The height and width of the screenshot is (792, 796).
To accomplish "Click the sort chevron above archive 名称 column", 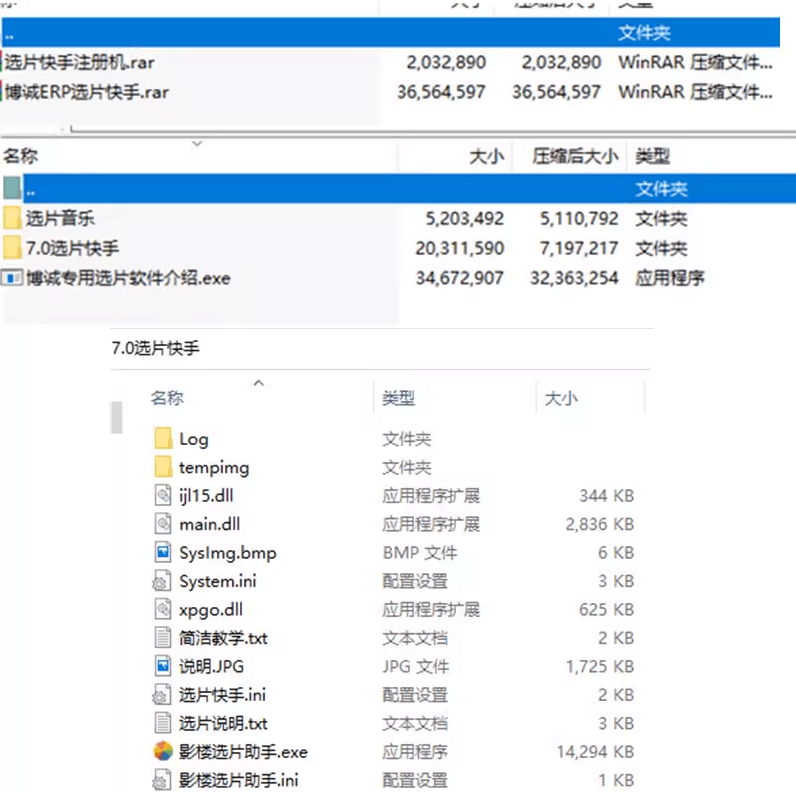I will click(x=197, y=144).
